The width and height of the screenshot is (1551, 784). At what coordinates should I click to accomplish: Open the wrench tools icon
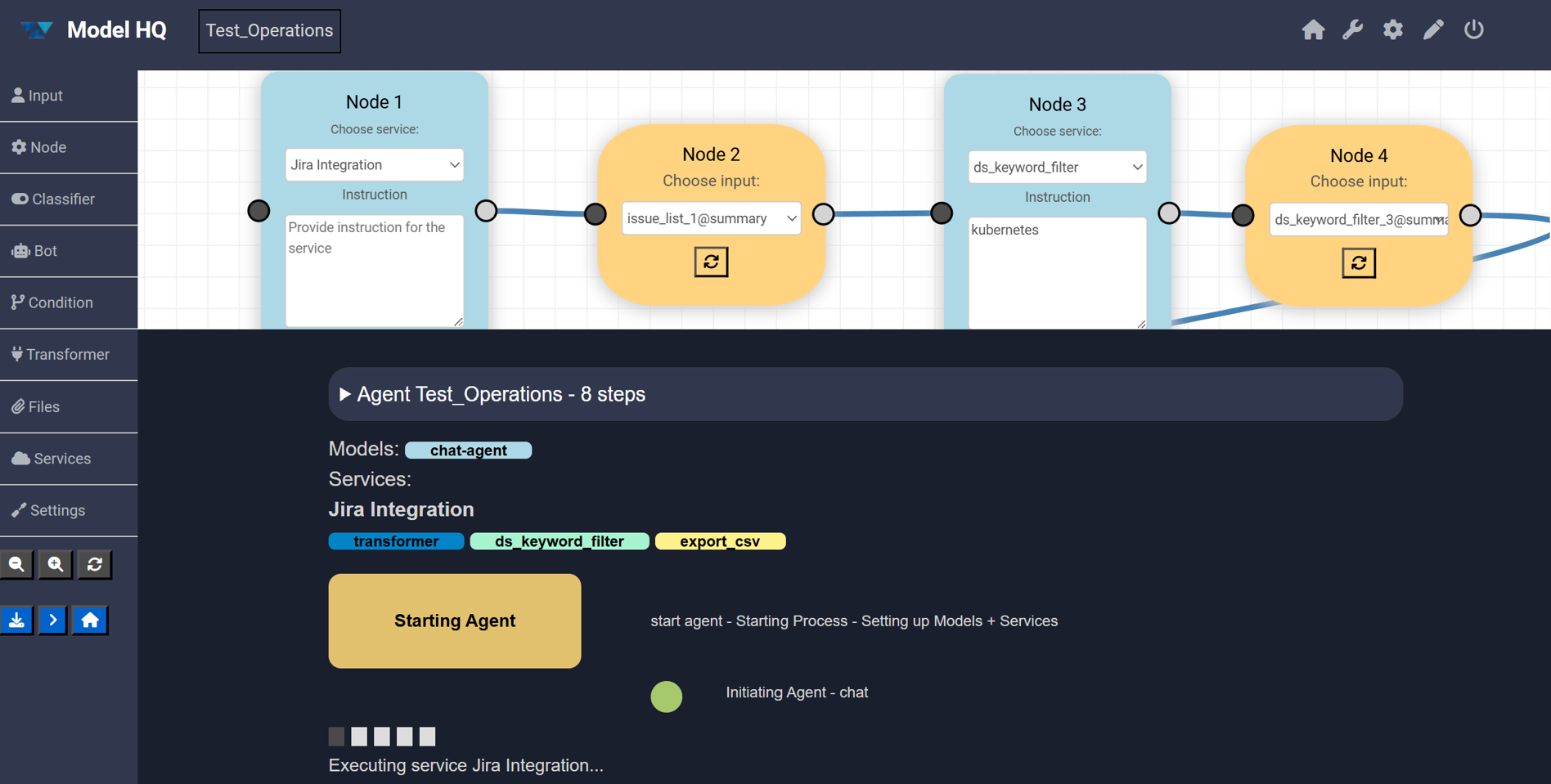tap(1353, 30)
